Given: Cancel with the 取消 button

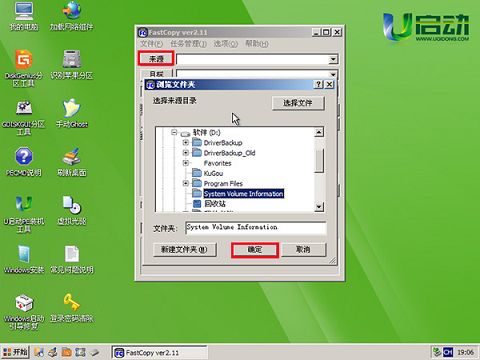Looking at the screenshot, I should 303,250.
